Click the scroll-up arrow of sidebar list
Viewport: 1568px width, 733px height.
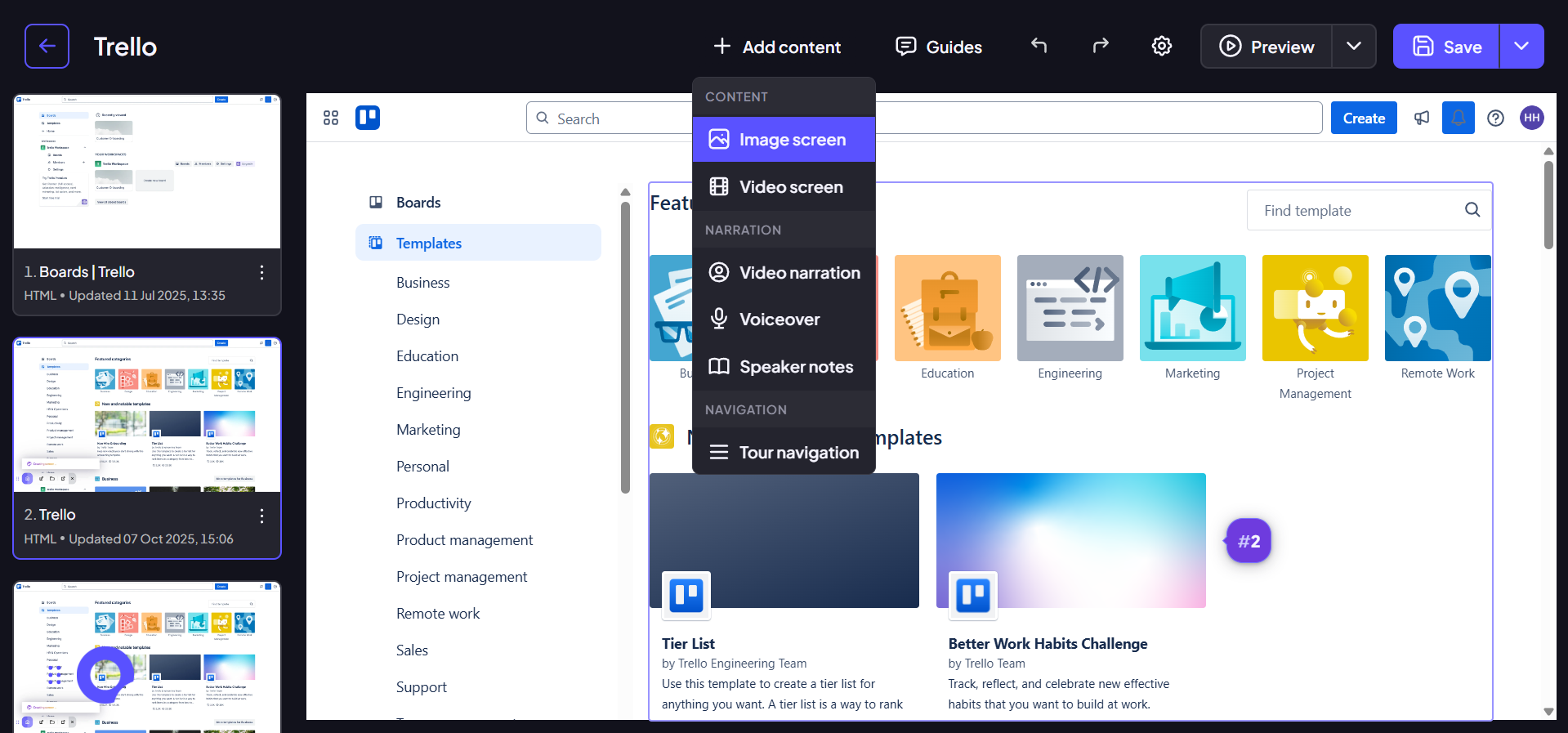[625, 192]
